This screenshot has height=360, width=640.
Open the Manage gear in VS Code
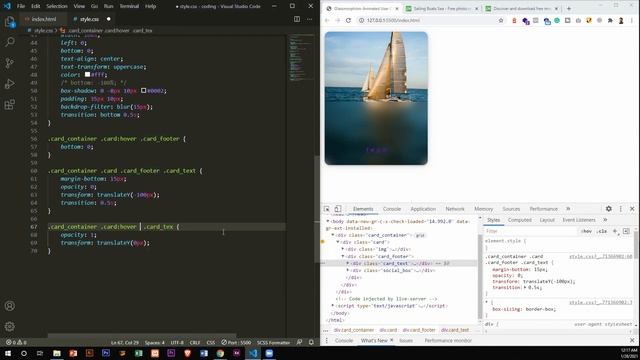9,326
